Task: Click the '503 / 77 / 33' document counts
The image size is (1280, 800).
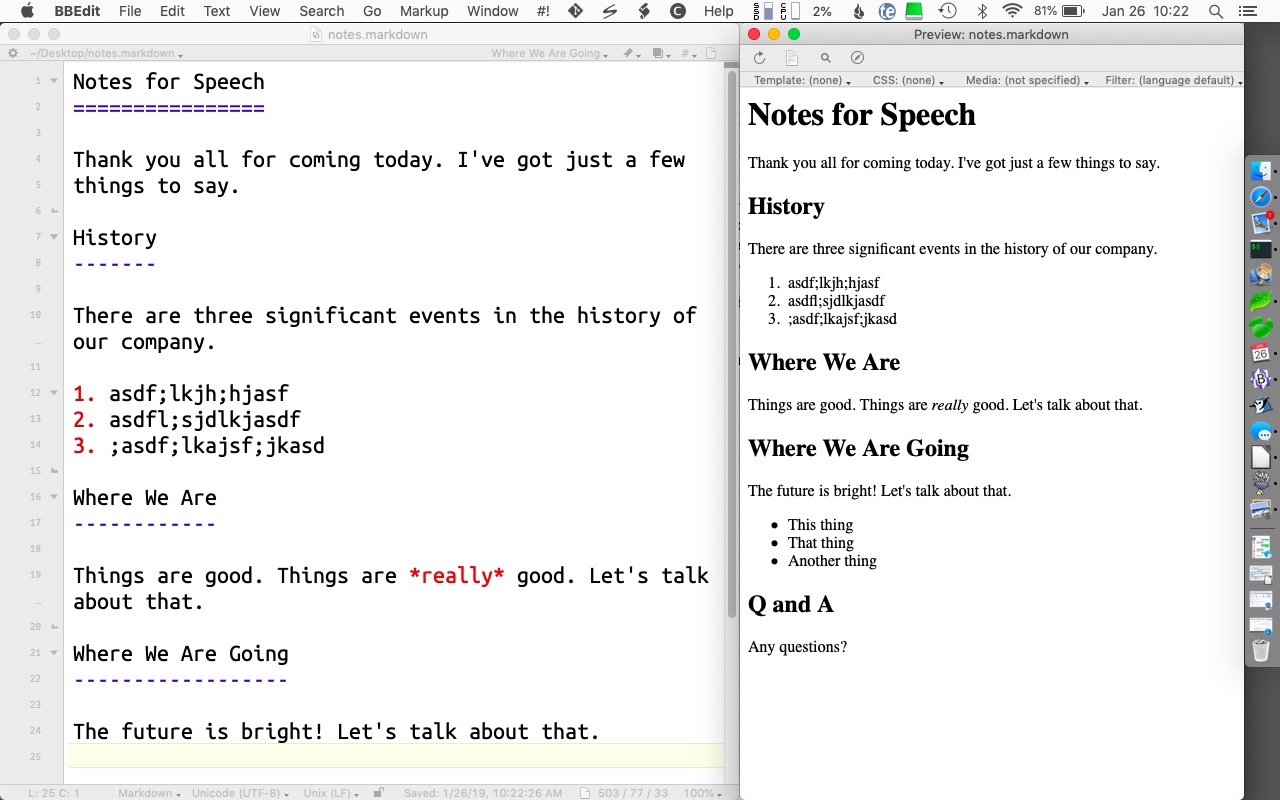Action: click(633, 793)
